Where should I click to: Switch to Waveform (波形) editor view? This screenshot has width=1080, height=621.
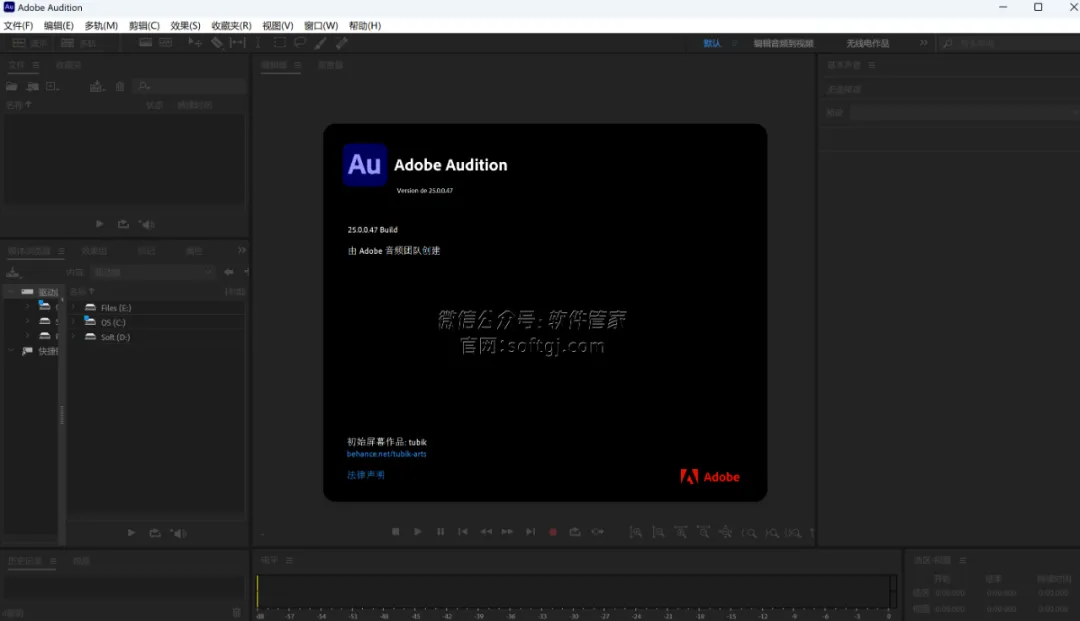pos(29,43)
